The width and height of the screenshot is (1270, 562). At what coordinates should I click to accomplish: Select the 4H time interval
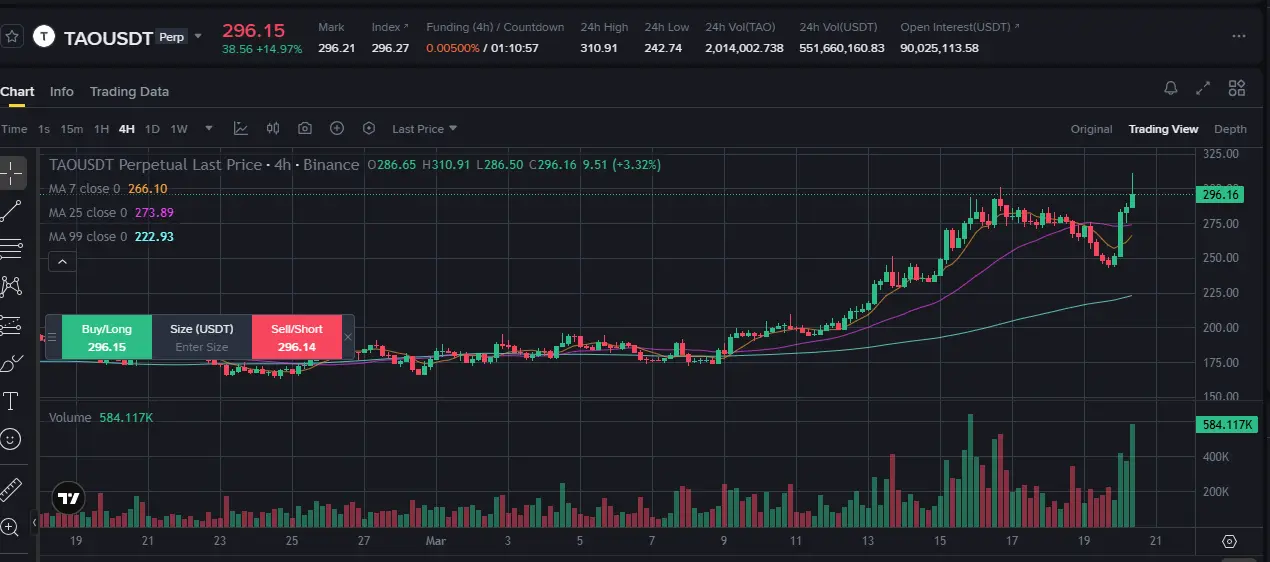[127, 129]
